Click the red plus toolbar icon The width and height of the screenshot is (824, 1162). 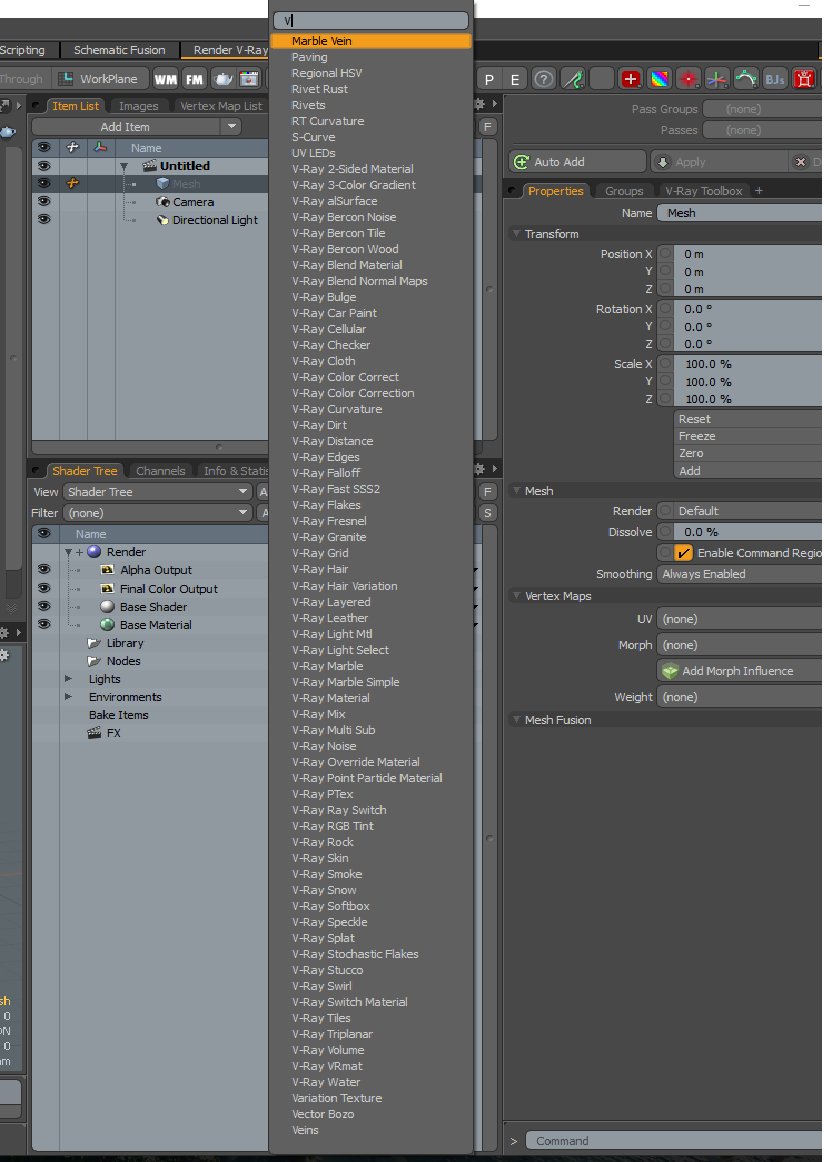point(631,79)
